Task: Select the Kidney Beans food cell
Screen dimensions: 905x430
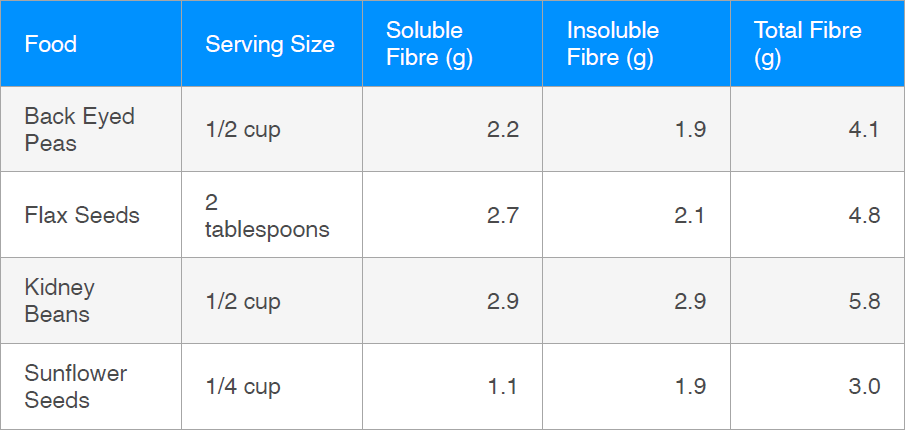Action: 91,301
